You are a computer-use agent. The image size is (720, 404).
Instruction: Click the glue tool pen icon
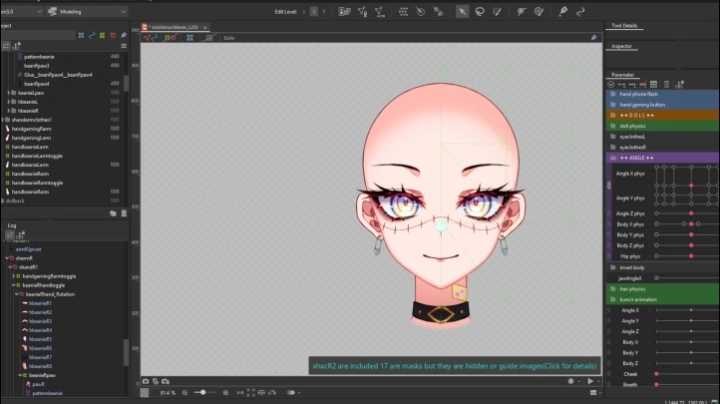click(x=563, y=12)
